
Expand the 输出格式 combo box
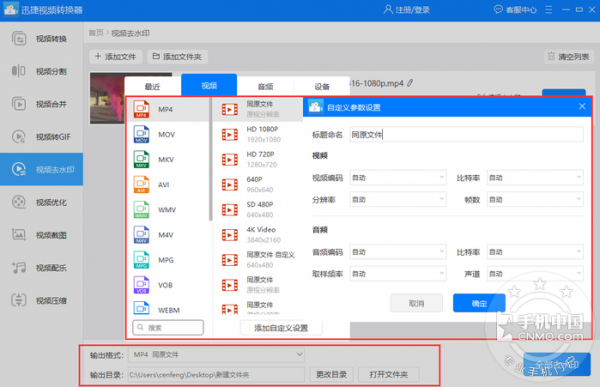217,355
